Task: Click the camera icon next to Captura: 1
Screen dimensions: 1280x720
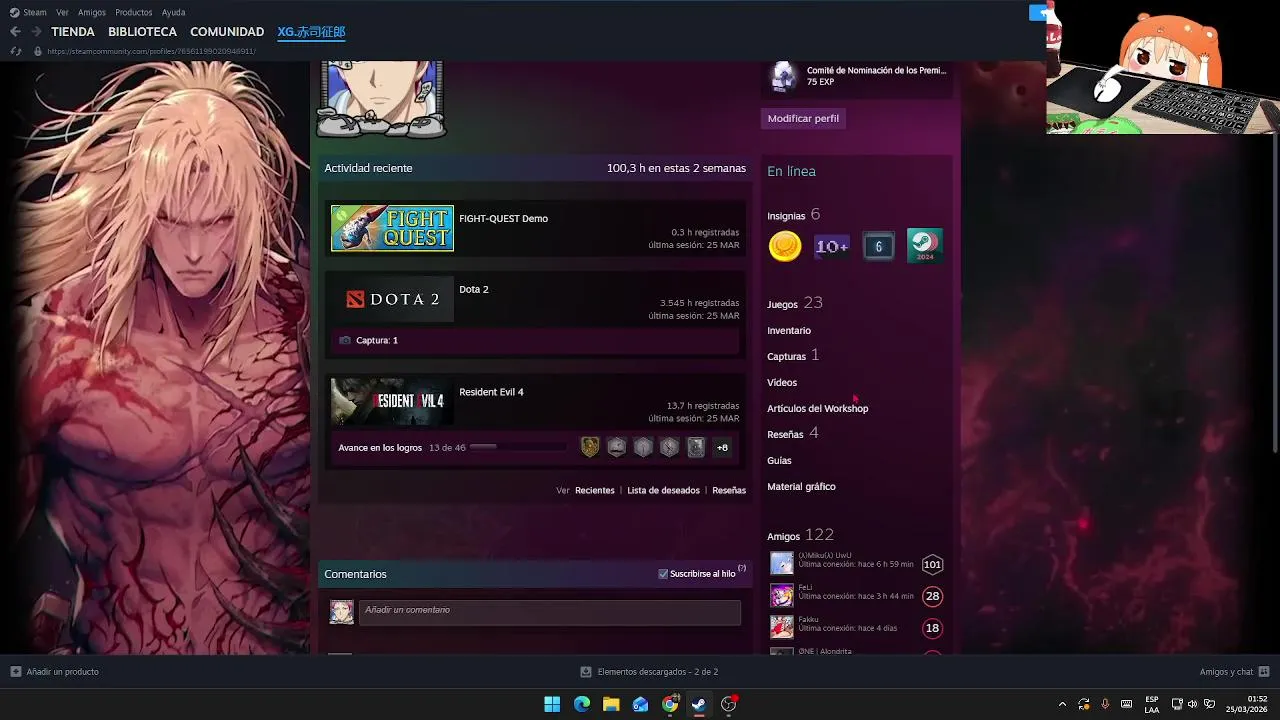Action: [x=345, y=340]
